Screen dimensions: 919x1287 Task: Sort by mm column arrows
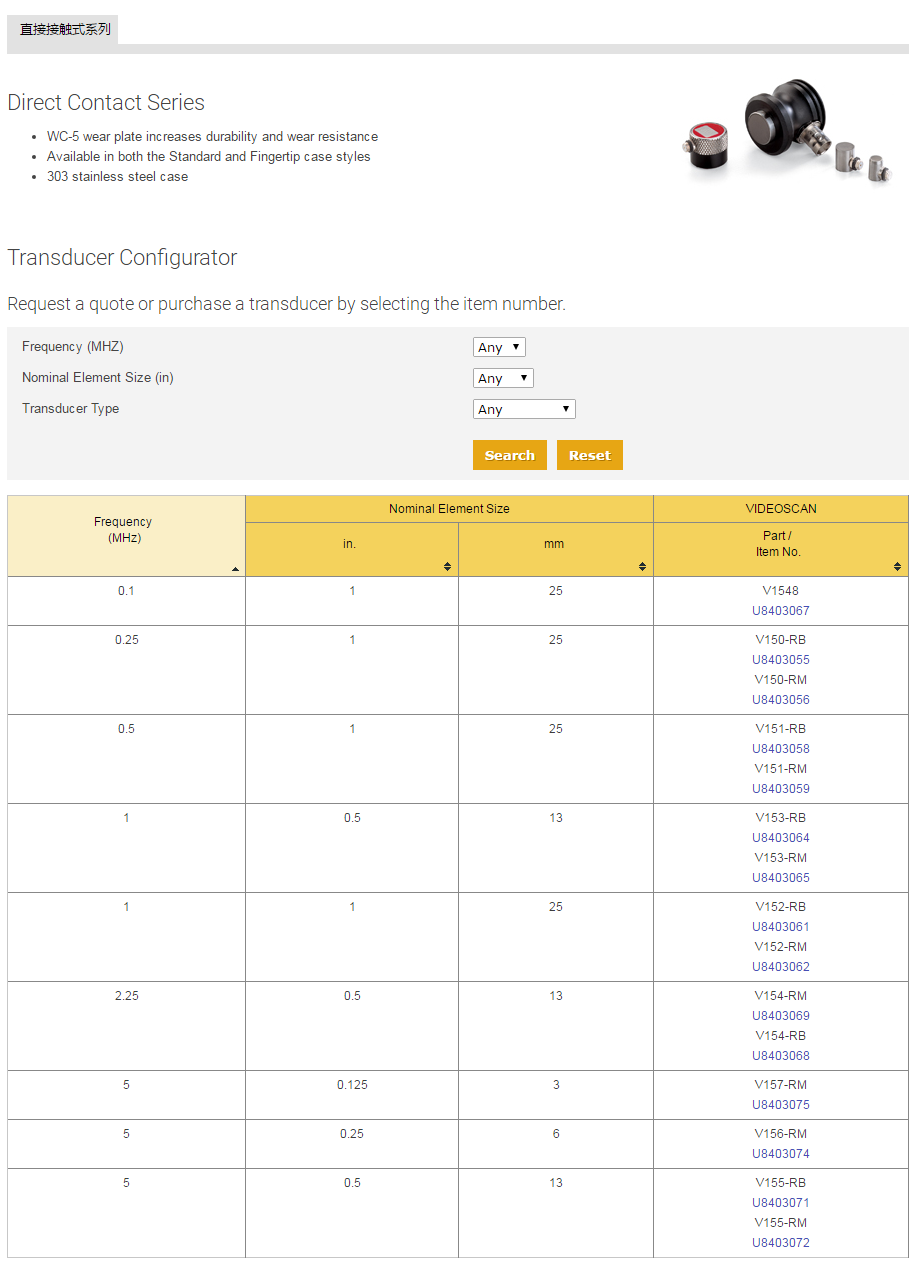tap(642, 567)
